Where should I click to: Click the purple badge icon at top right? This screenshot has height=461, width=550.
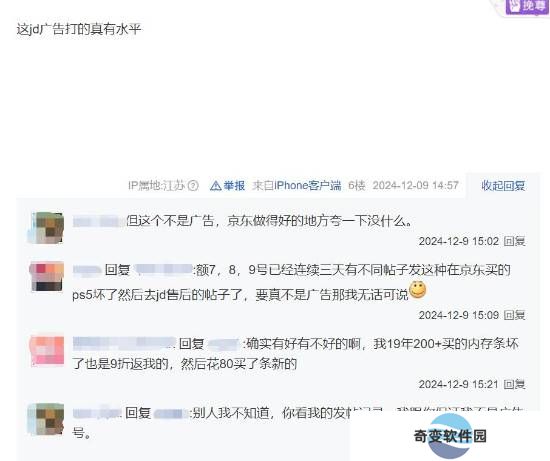(x=526, y=6)
